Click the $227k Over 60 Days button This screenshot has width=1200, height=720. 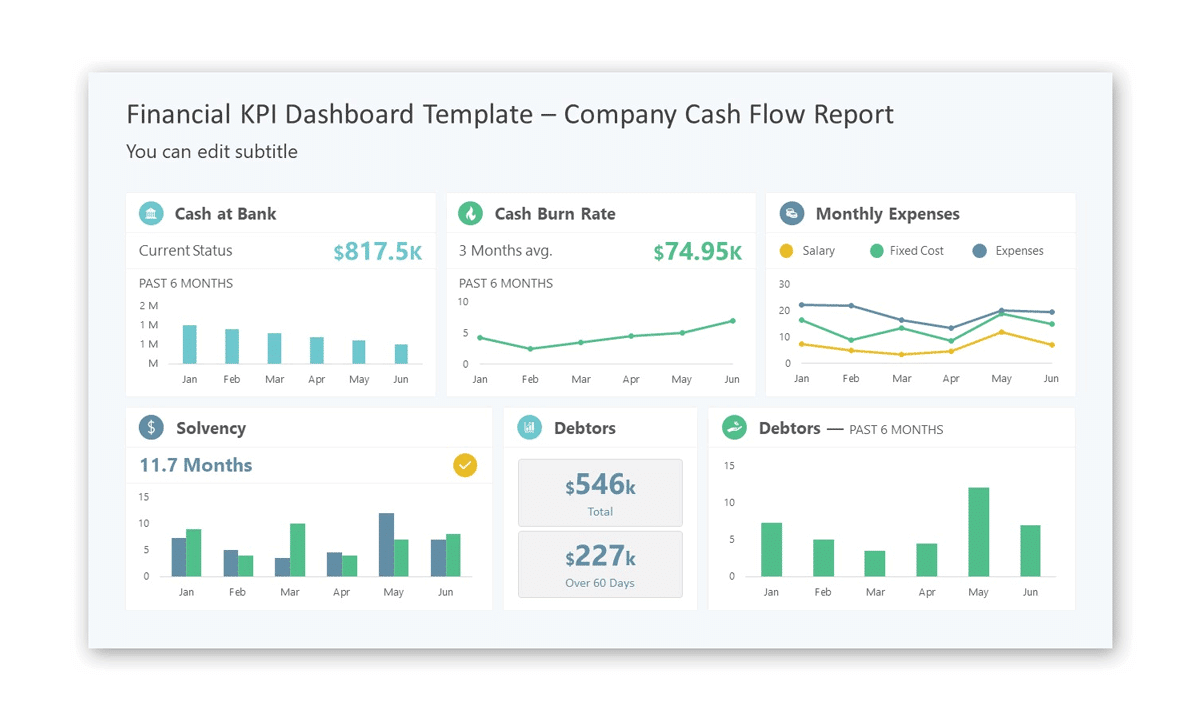(x=600, y=564)
